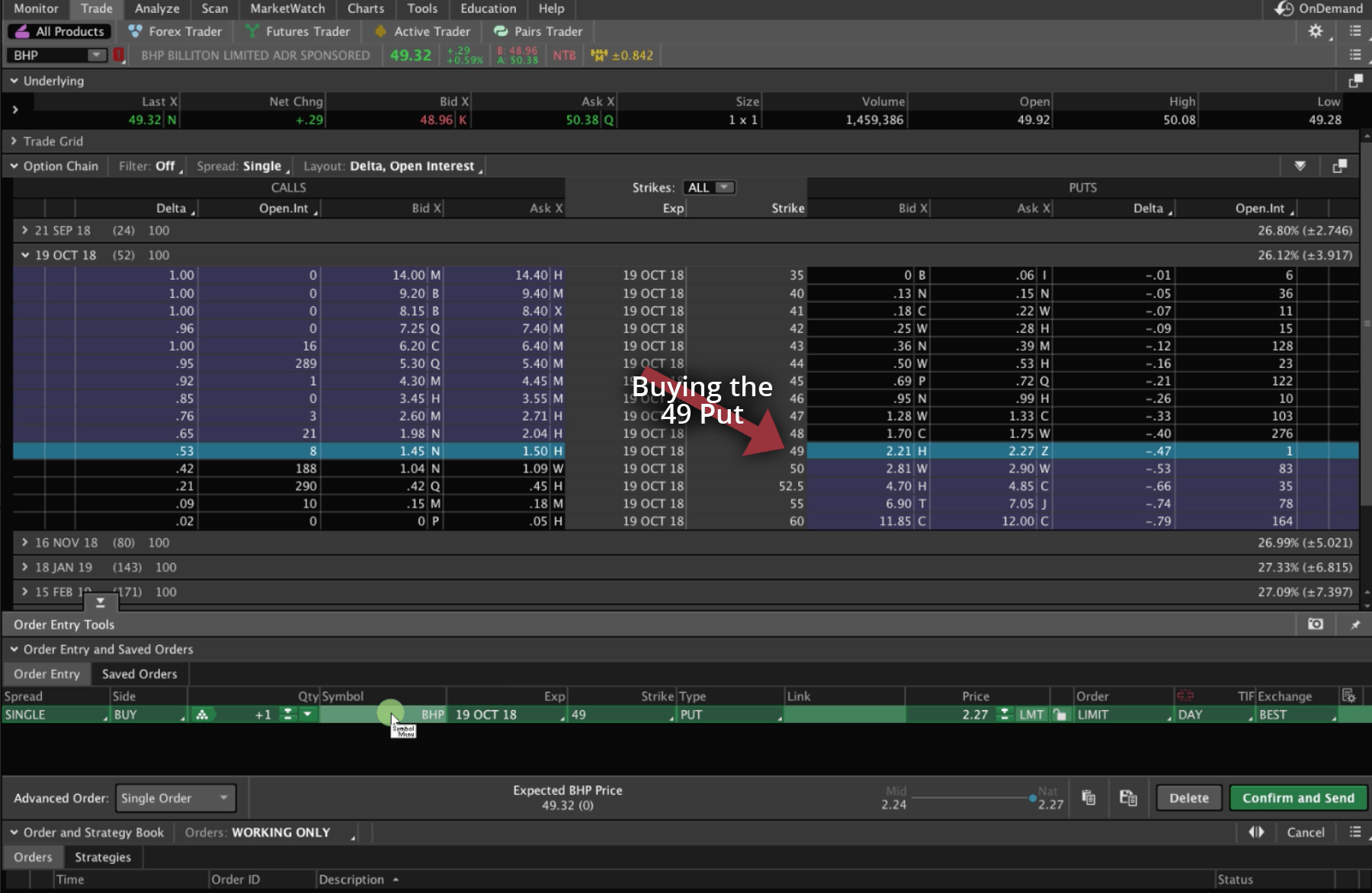Click the paste order icon
Viewport: 1372px width, 893px height.
pyautogui.click(x=1128, y=798)
